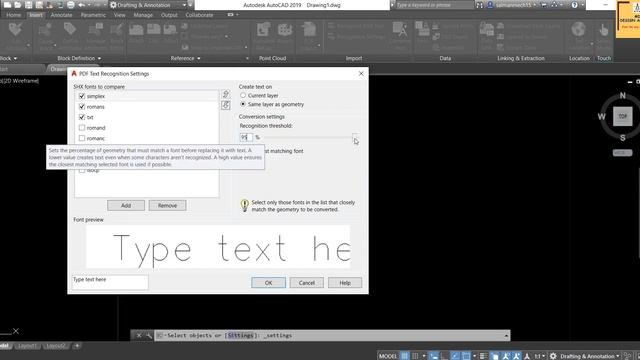Toggle lineweight display icon in status bar
640x360 pixels.
483,356
